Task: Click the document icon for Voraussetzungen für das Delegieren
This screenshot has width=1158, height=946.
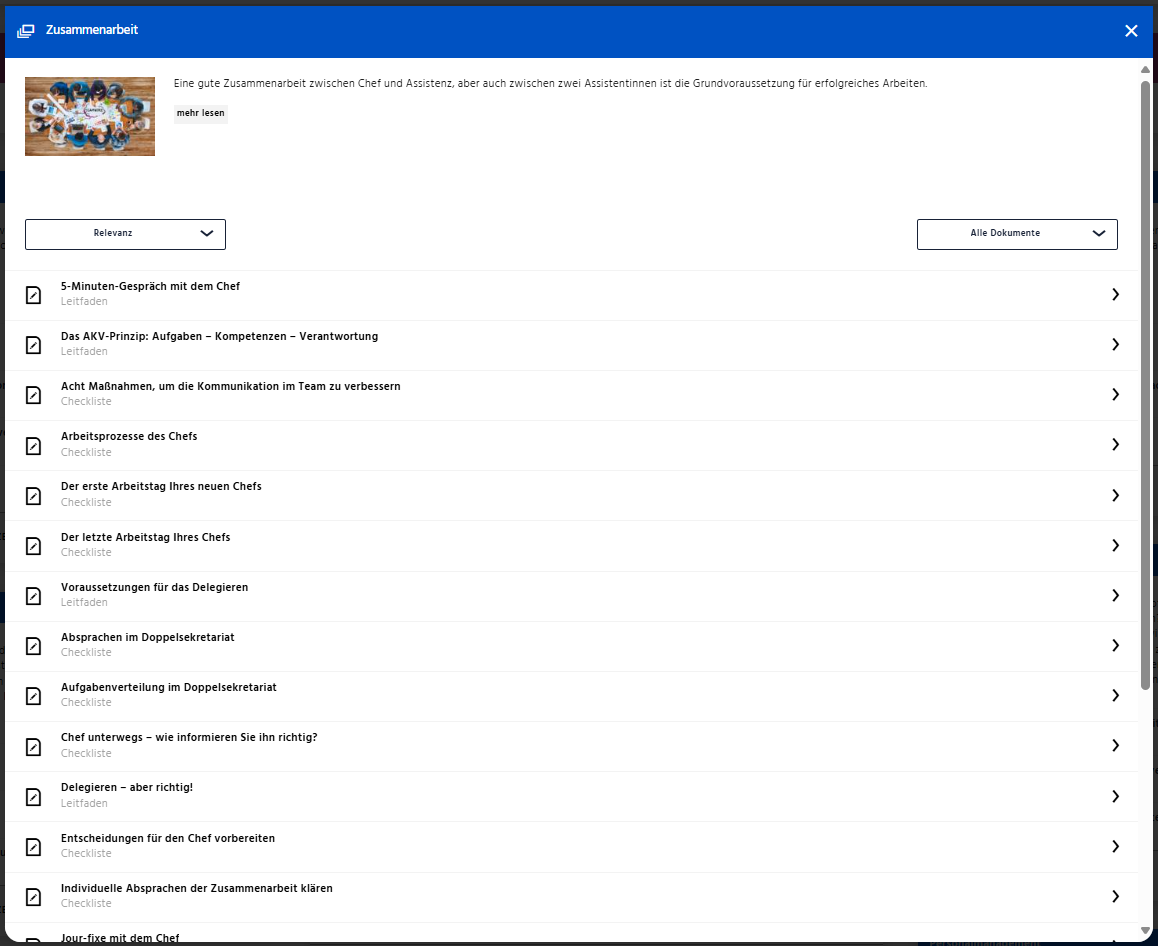Action: [x=33, y=596]
